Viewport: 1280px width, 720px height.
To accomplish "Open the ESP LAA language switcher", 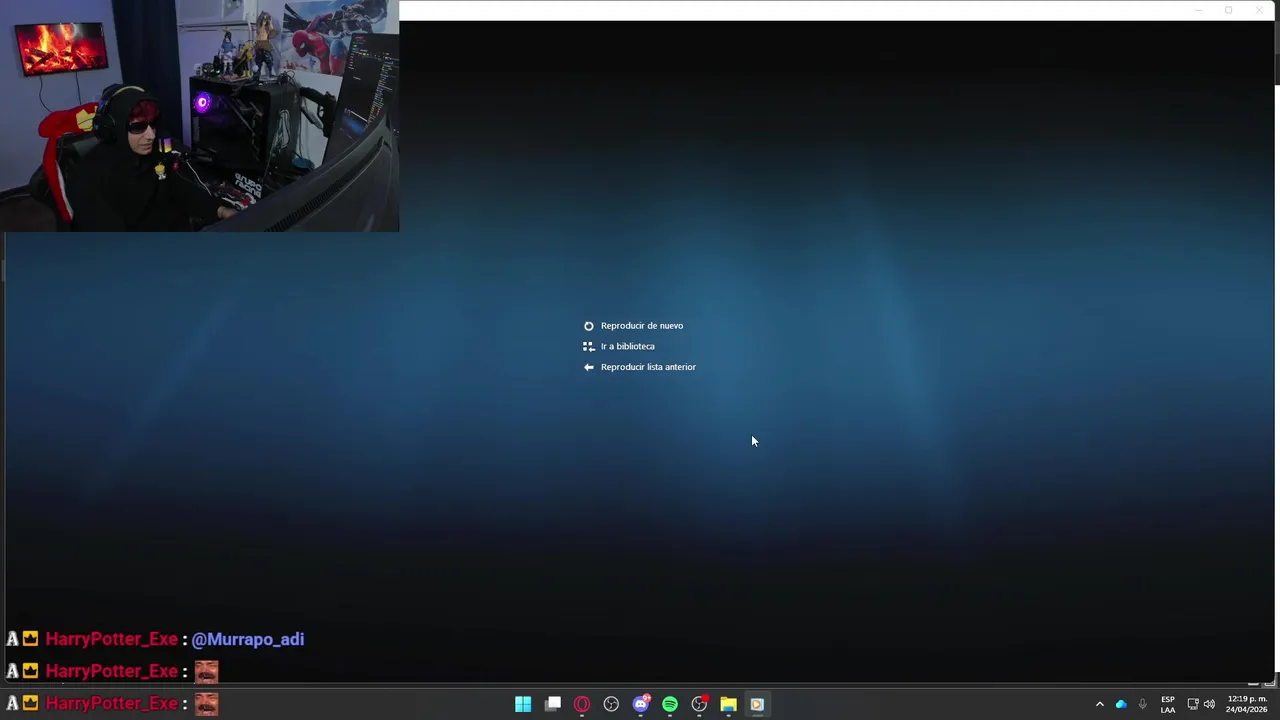I will coord(1168,704).
